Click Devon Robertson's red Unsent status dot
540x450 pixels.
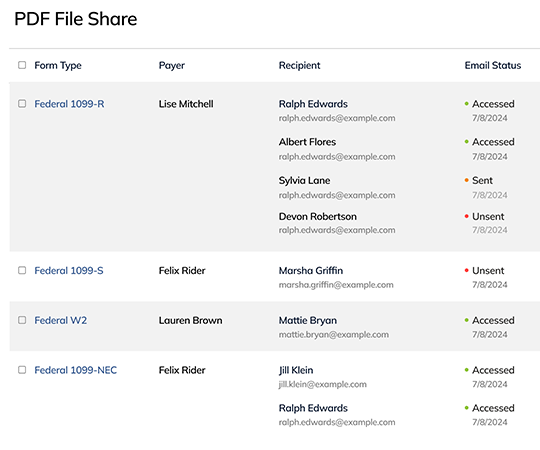(x=467, y=216)
